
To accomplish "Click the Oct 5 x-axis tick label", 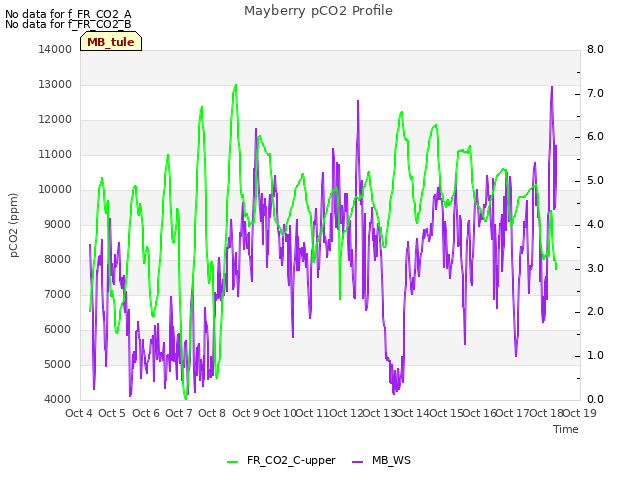I will (112, 413).
